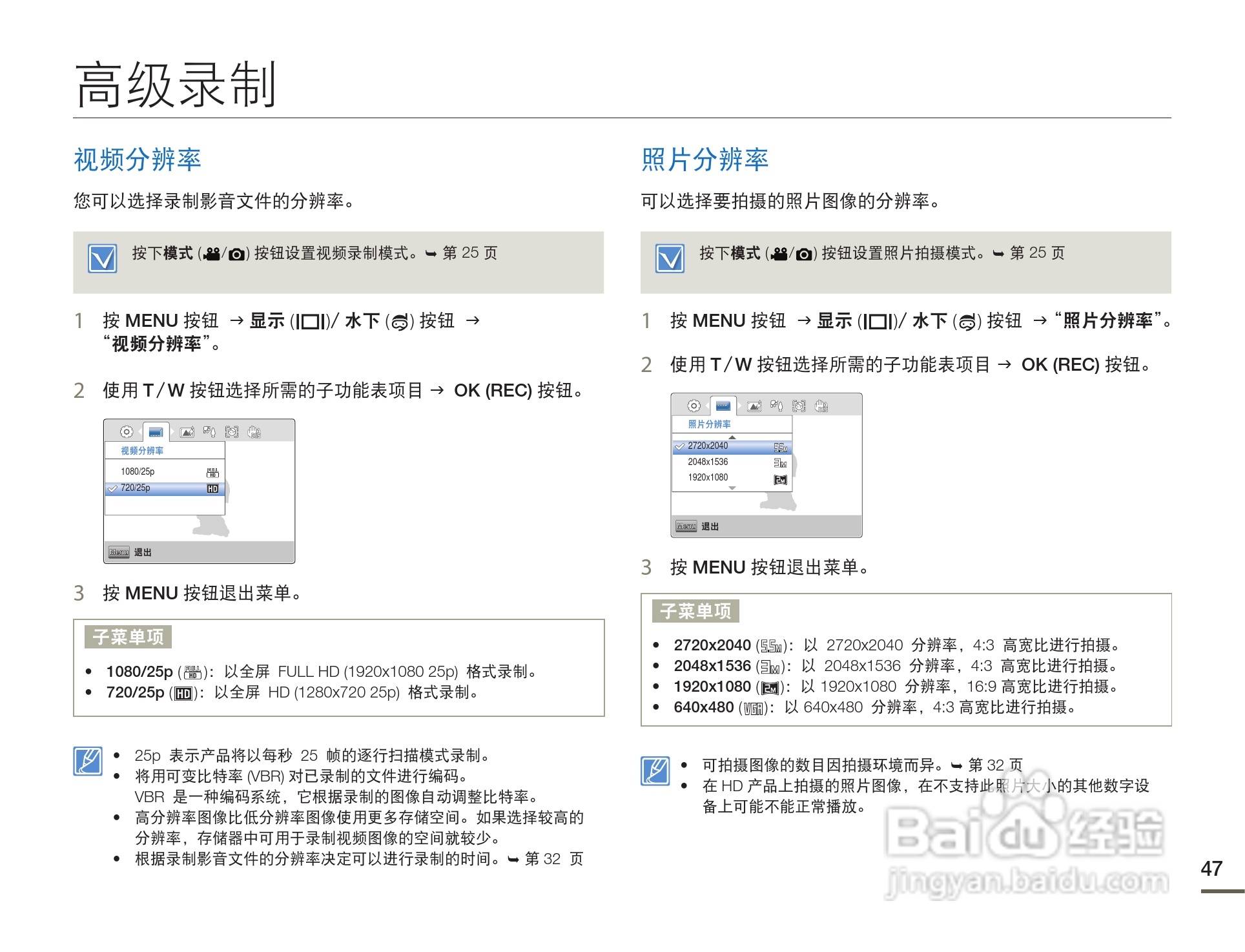Click 第 32 页 reference after 根据录制影音文件 note
Screen dimensions: 1245x952
coord(554,859)
